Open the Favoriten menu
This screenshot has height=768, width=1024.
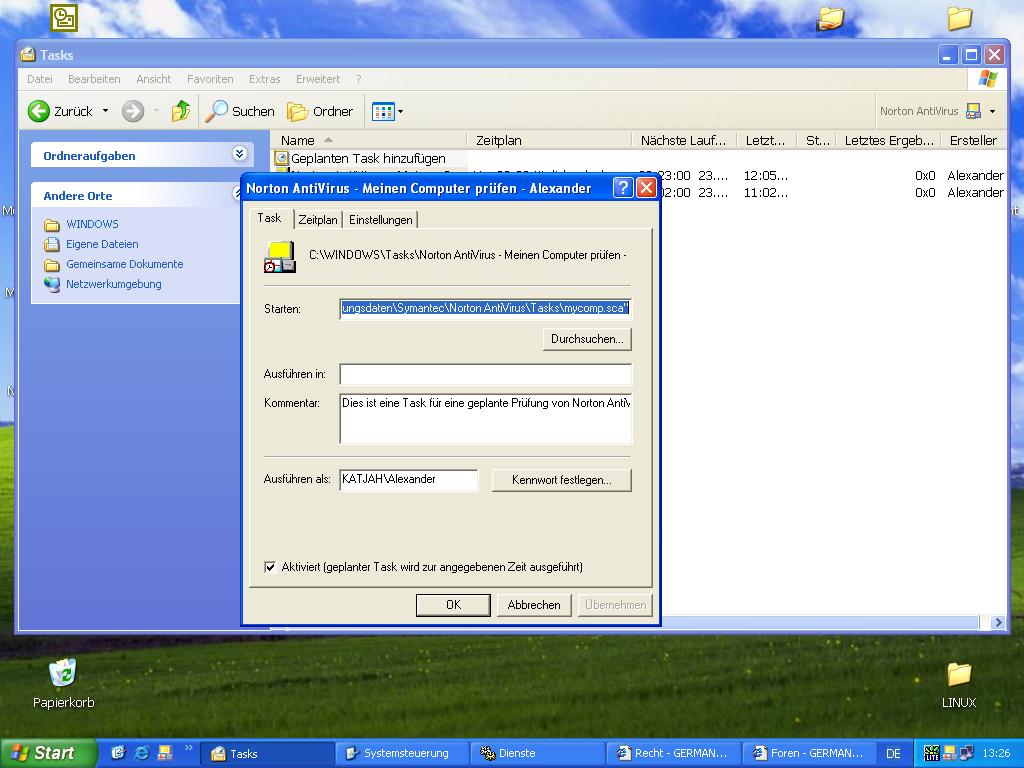[210, 79]
